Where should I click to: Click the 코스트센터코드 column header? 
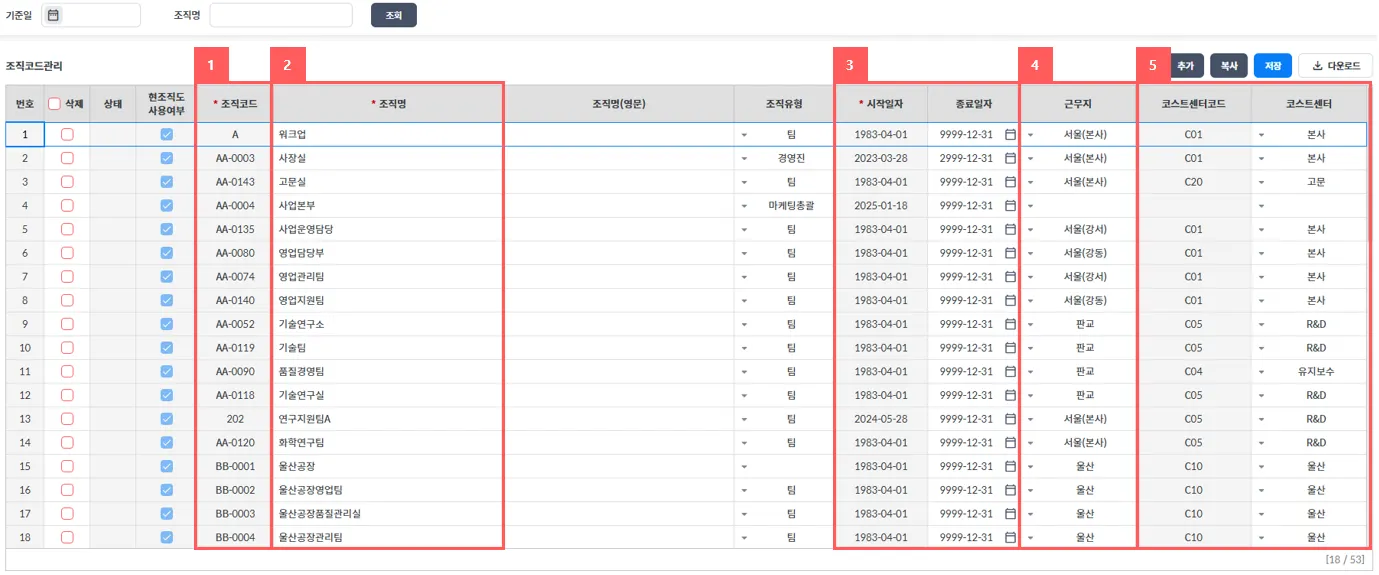tap(1193, 103)
